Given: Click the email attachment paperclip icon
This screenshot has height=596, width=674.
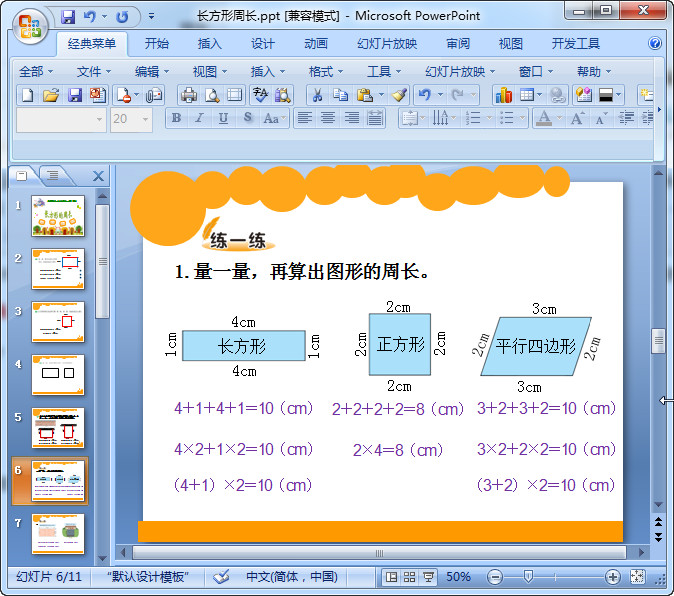Looking at the screenshot, I should click(154, 95).
